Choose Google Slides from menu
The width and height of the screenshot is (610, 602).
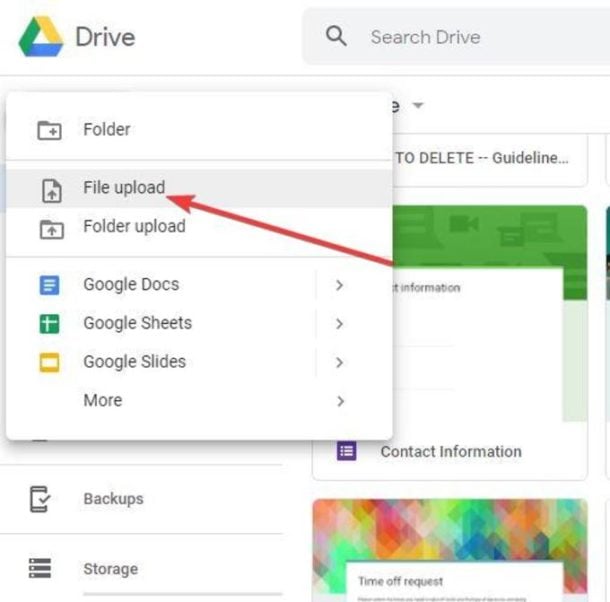135,362
